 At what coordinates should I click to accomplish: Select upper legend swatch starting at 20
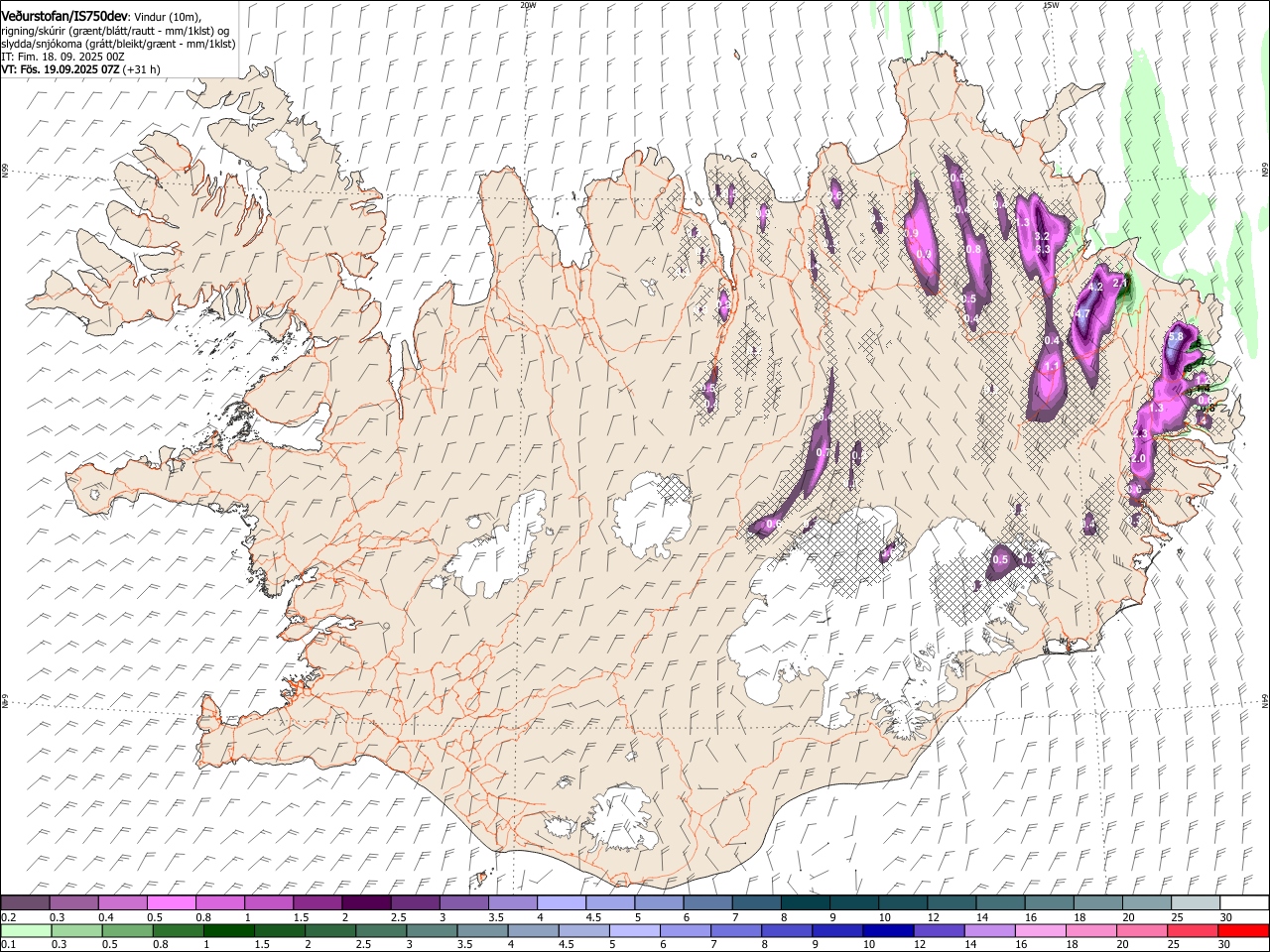tap(1146, 903)
